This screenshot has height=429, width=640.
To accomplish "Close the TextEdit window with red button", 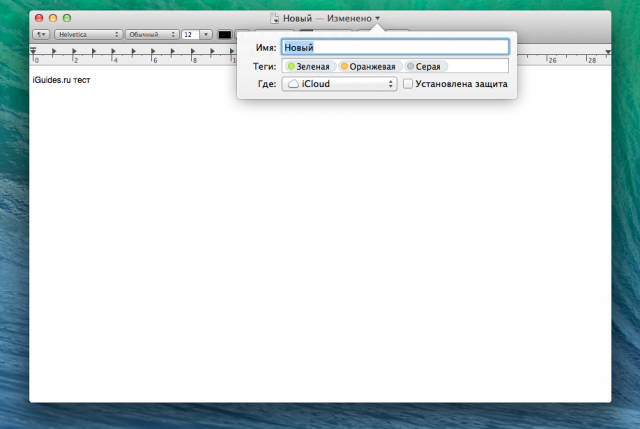I will [x=39, y=18].
